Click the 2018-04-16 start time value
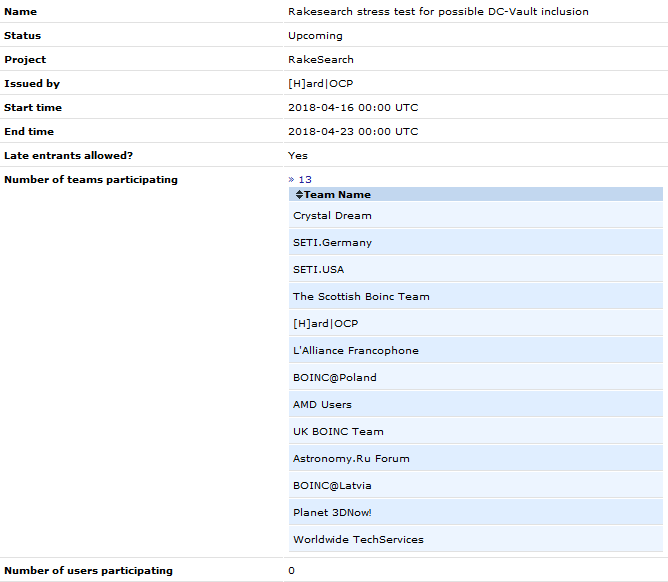This screenshot has height=582, width=668. click(x=353, y=108)
